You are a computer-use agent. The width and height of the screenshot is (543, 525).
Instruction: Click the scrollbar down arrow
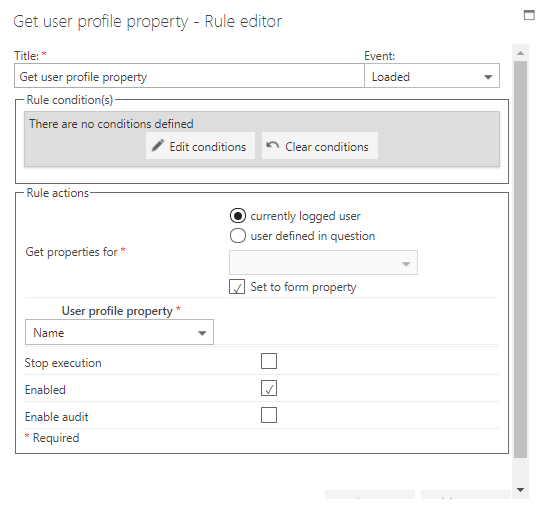tap(520, 489)
